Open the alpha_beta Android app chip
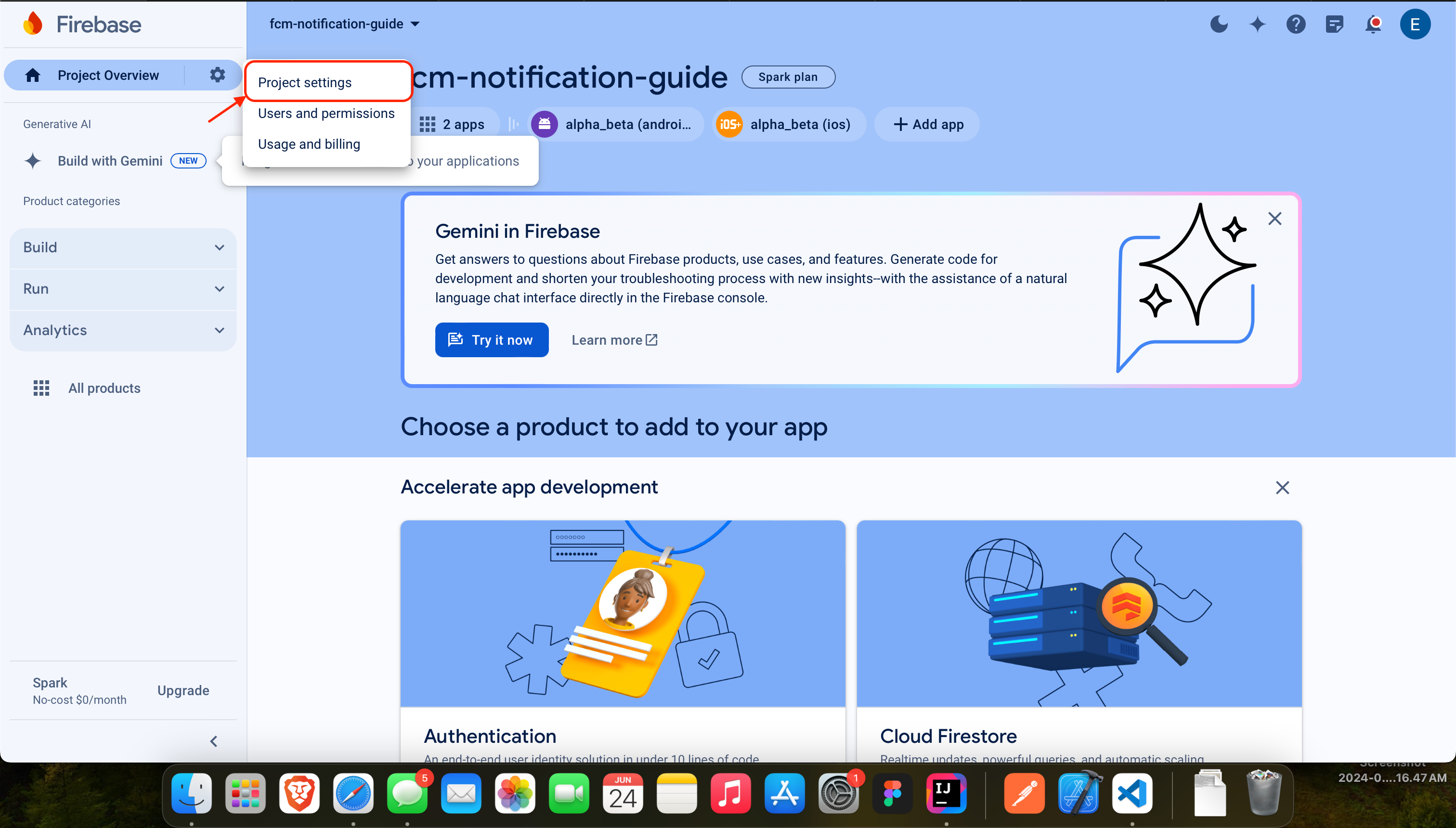Screen dimensions: 1456x828 click(x=616, y=124)
